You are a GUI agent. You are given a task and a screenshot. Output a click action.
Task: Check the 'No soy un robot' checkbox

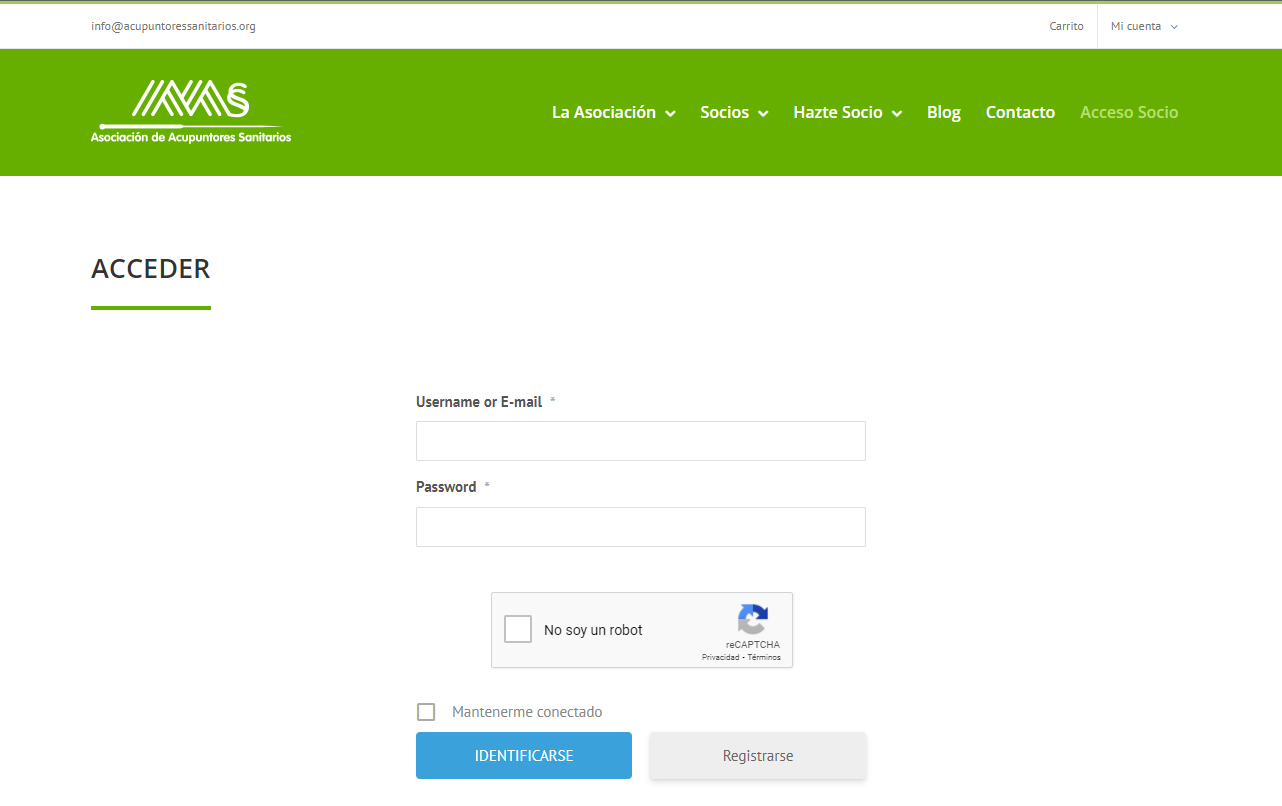[x=517, y=628]
